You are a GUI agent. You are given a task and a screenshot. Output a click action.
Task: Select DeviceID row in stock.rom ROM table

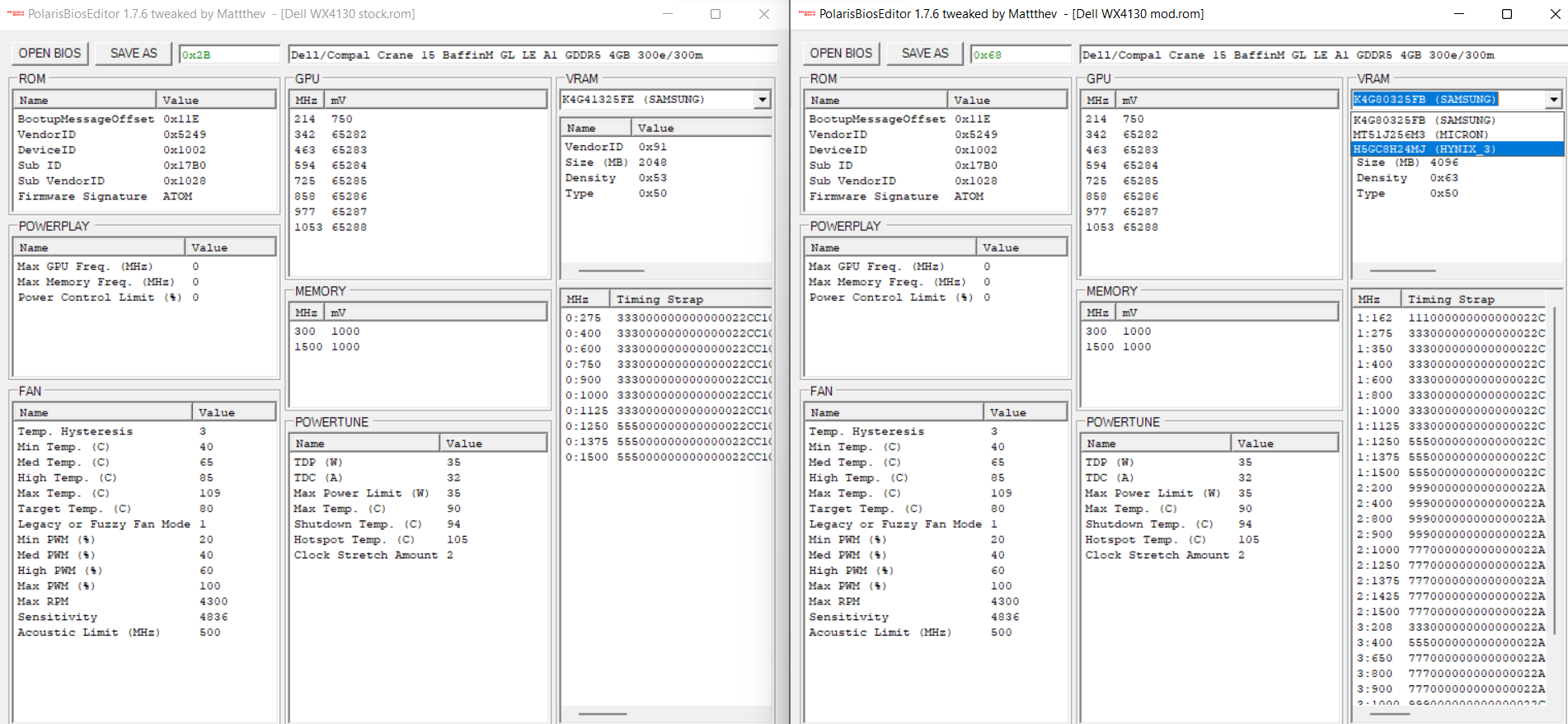(x=145, y=150)
